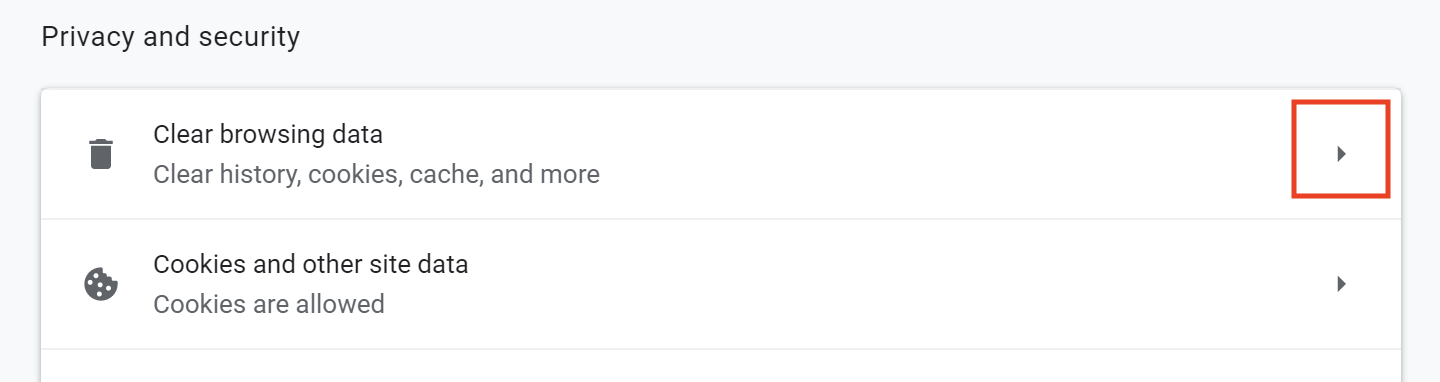Select 'Clear history, cookies, cache, and more' text
The width and height of the screenshot is (1440, 382).
[x=376, y=175]
